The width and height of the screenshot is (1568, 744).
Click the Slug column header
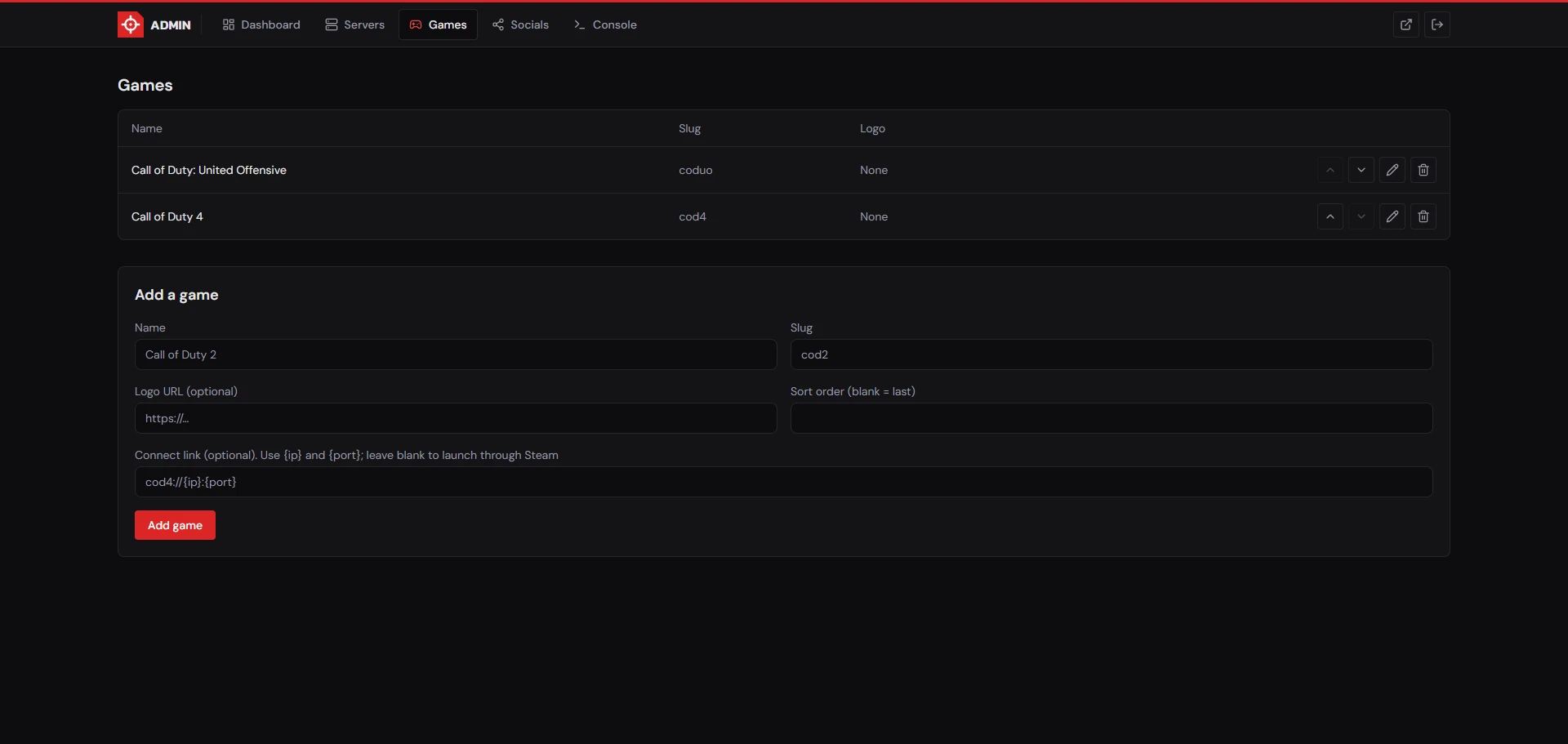click(690, 128)
